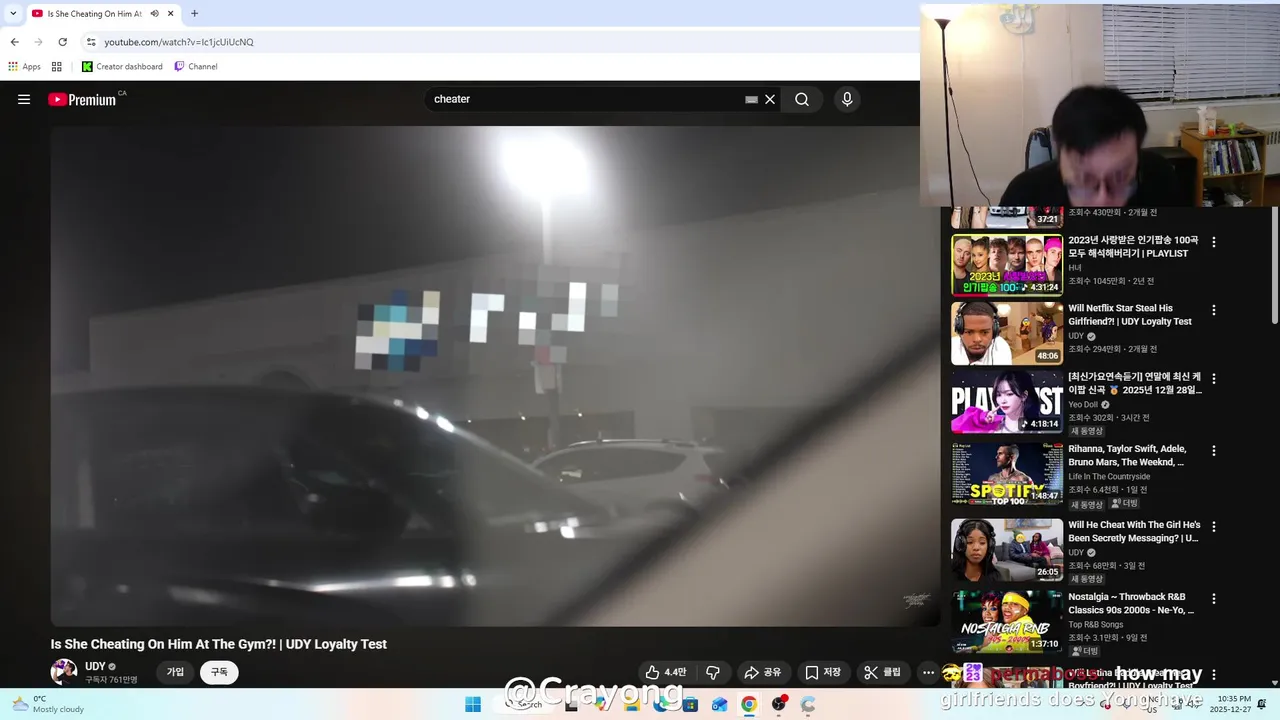Open Creator dashboard bookmark
This screenshot has width=1280, height=720.
click(122, 66)
